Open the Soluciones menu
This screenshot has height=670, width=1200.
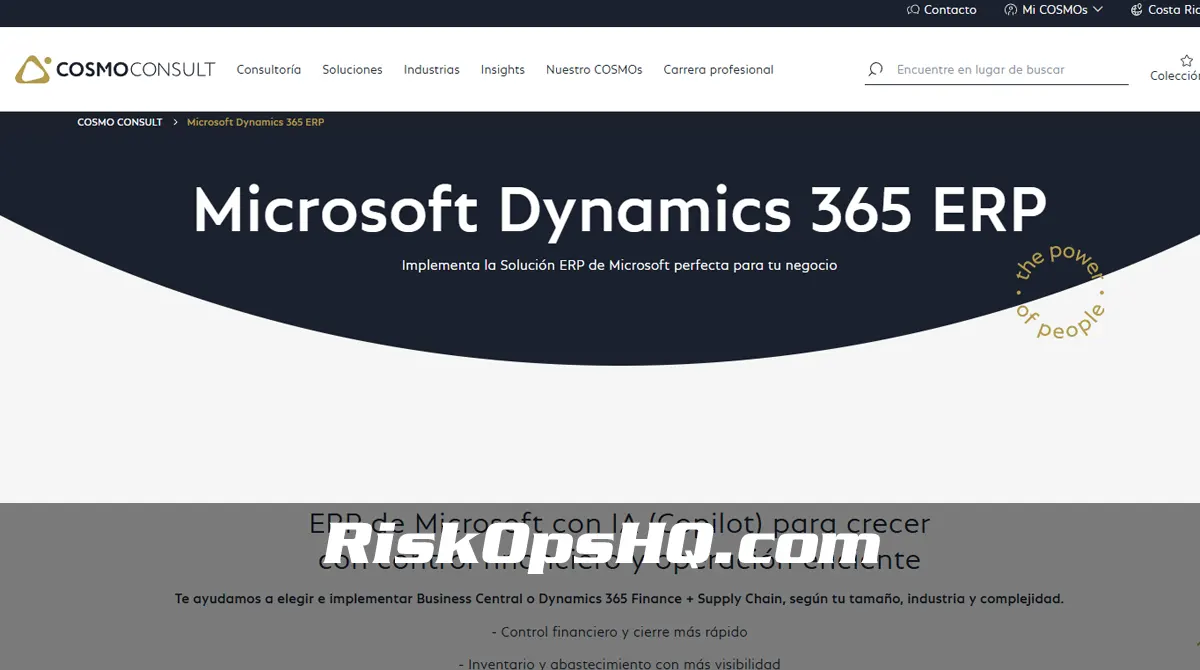coord(352,70)
